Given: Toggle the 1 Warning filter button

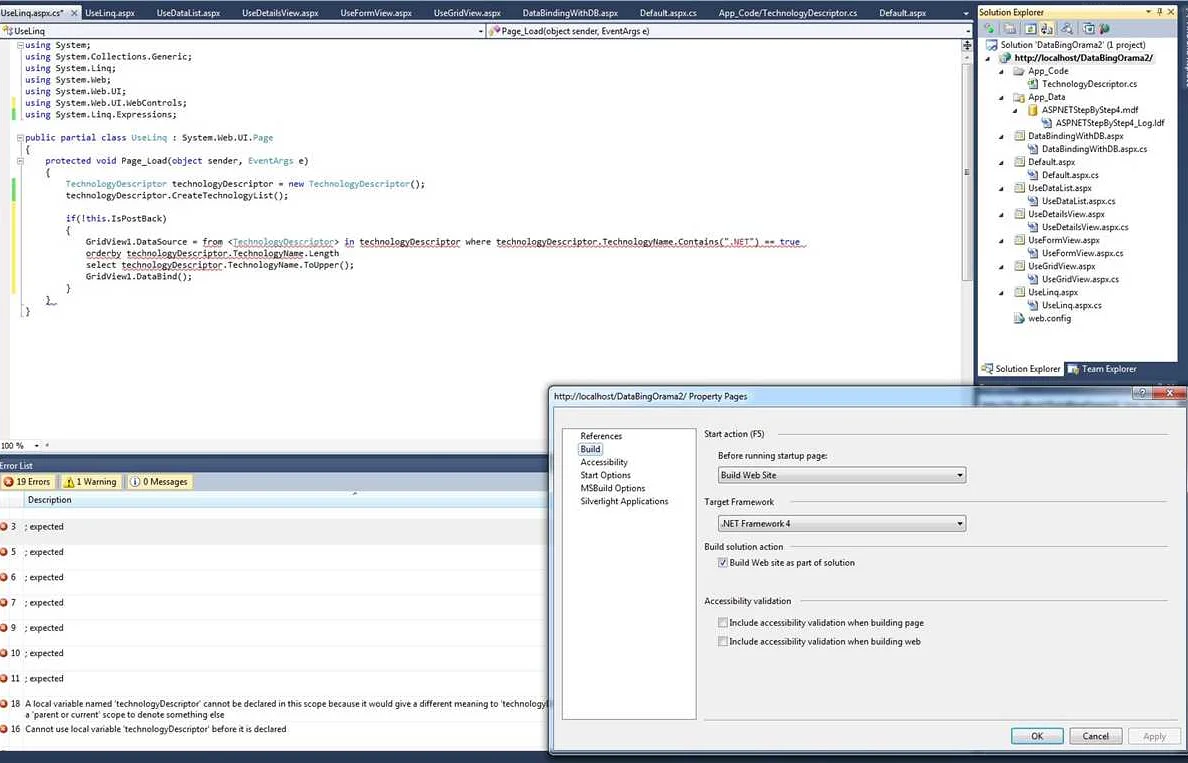Looking at the screenshot, I should coord(90,482).
